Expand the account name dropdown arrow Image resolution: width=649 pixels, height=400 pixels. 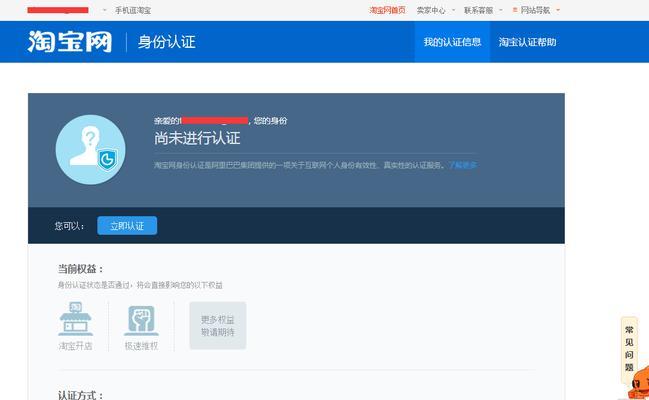coord(104,10)
